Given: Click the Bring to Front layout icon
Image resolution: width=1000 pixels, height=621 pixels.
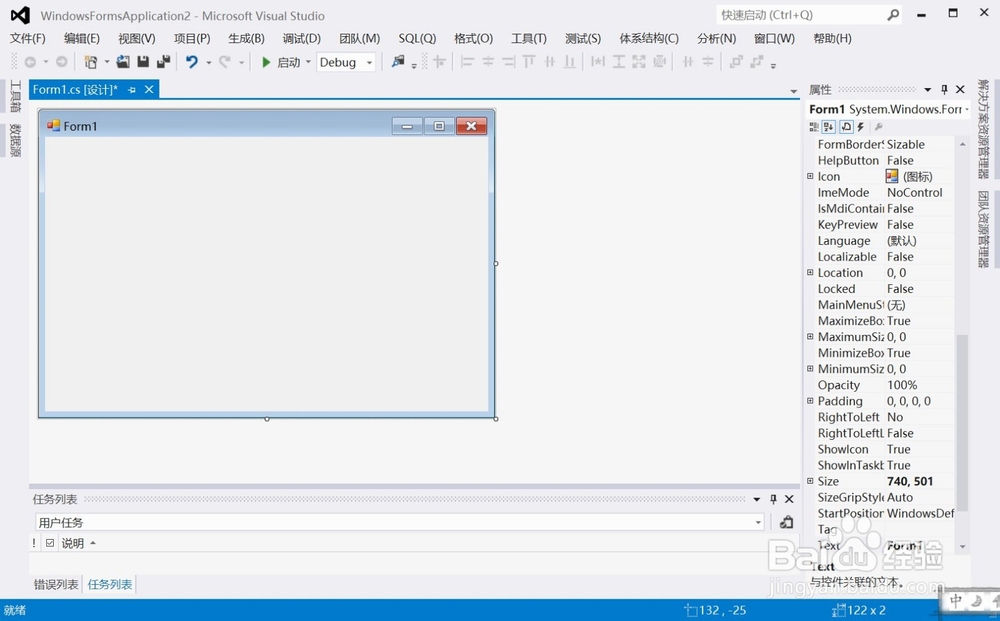Looking at the screenshot, I should tap(736, 62).
